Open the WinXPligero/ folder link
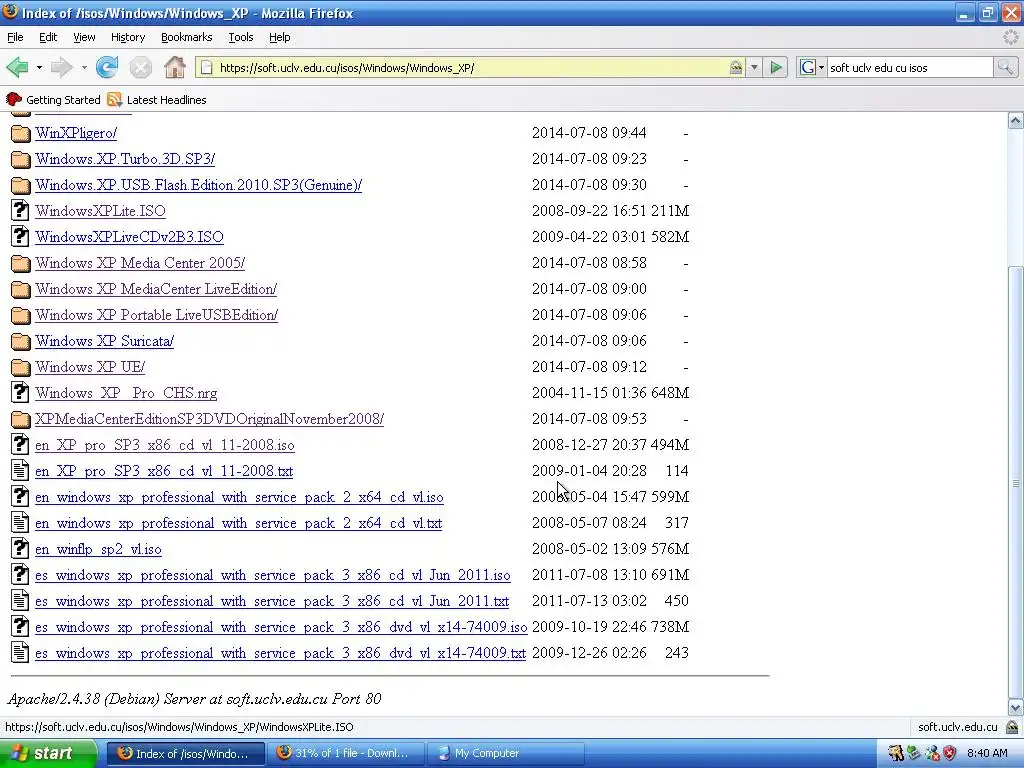 (76, 133)
